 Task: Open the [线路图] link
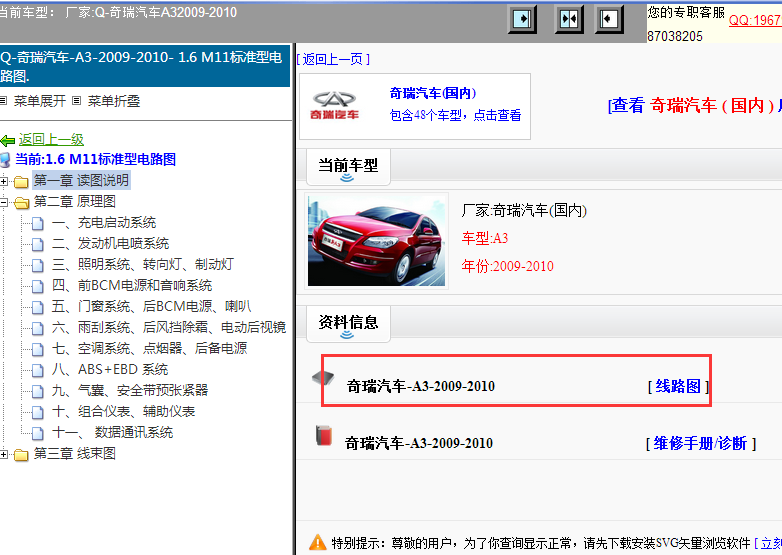[678, 386]
